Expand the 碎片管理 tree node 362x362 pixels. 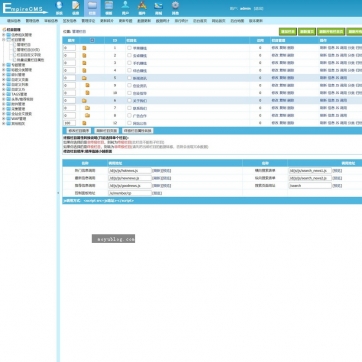[x=4, y=75]
